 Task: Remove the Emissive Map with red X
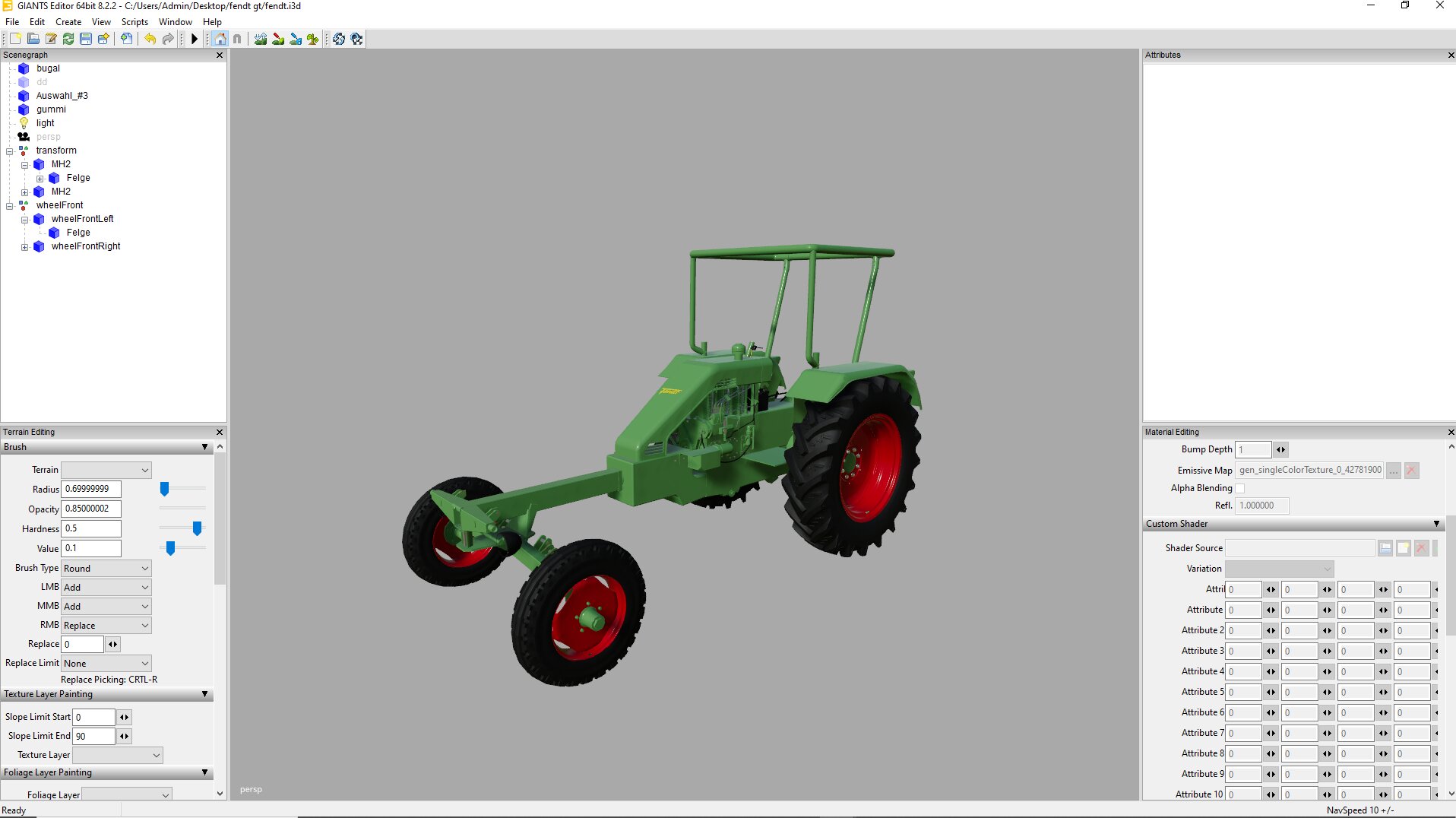pyautogui.click(x=1411, y=471)
